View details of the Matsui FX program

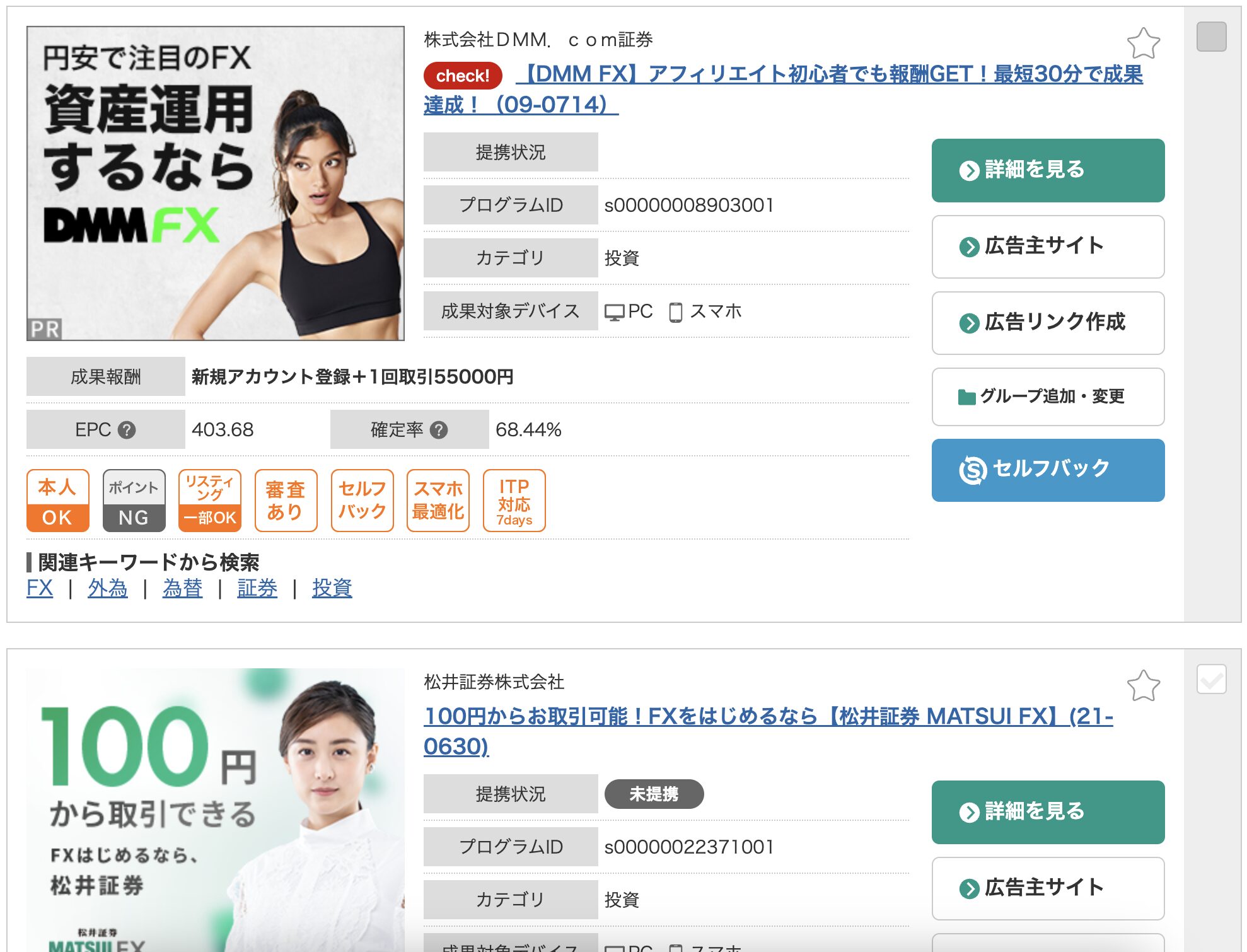[1048, 812]
